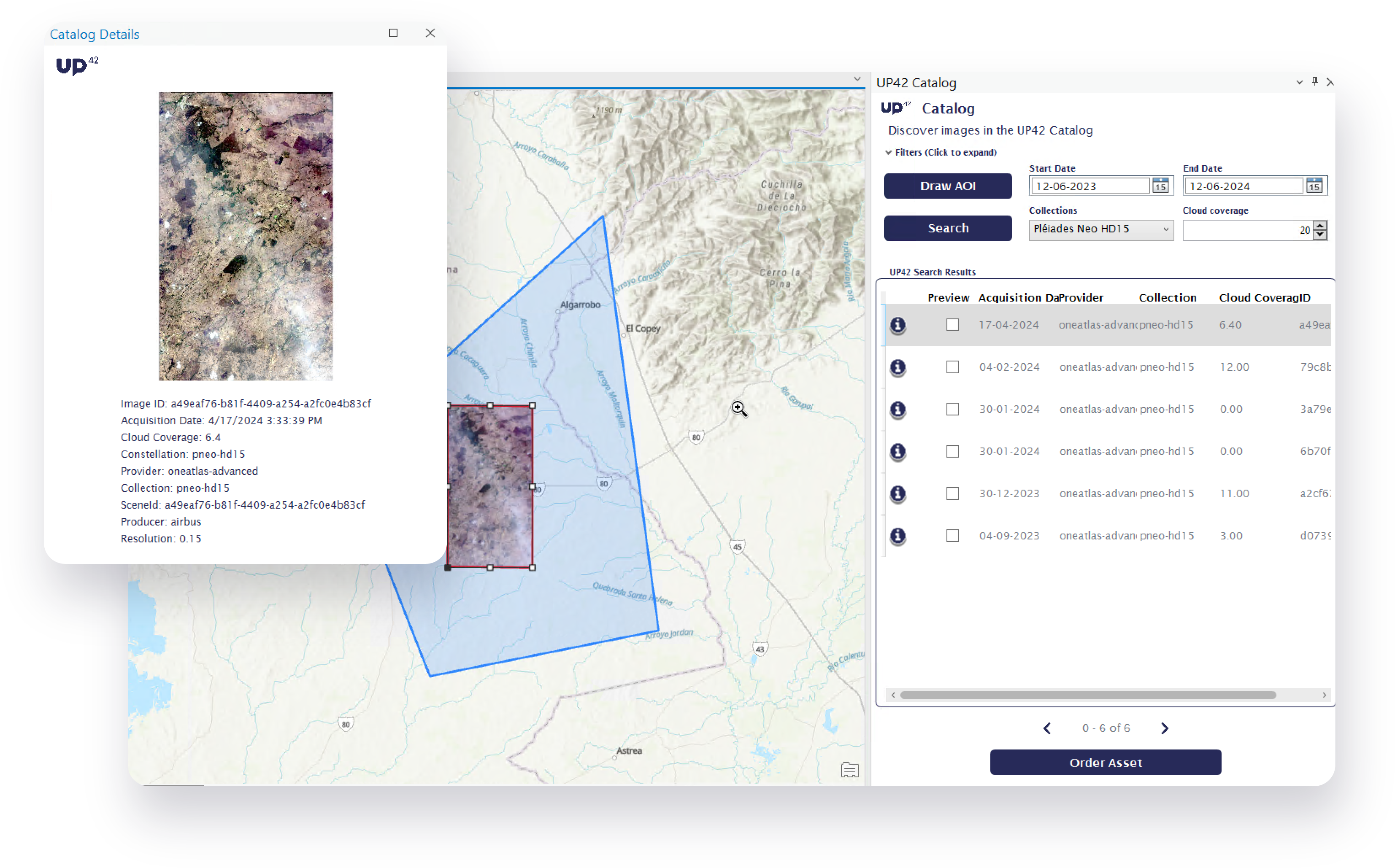Check preview box for 30-12-2023 image
Screen dimensions: 1395x868
point(953,494)
